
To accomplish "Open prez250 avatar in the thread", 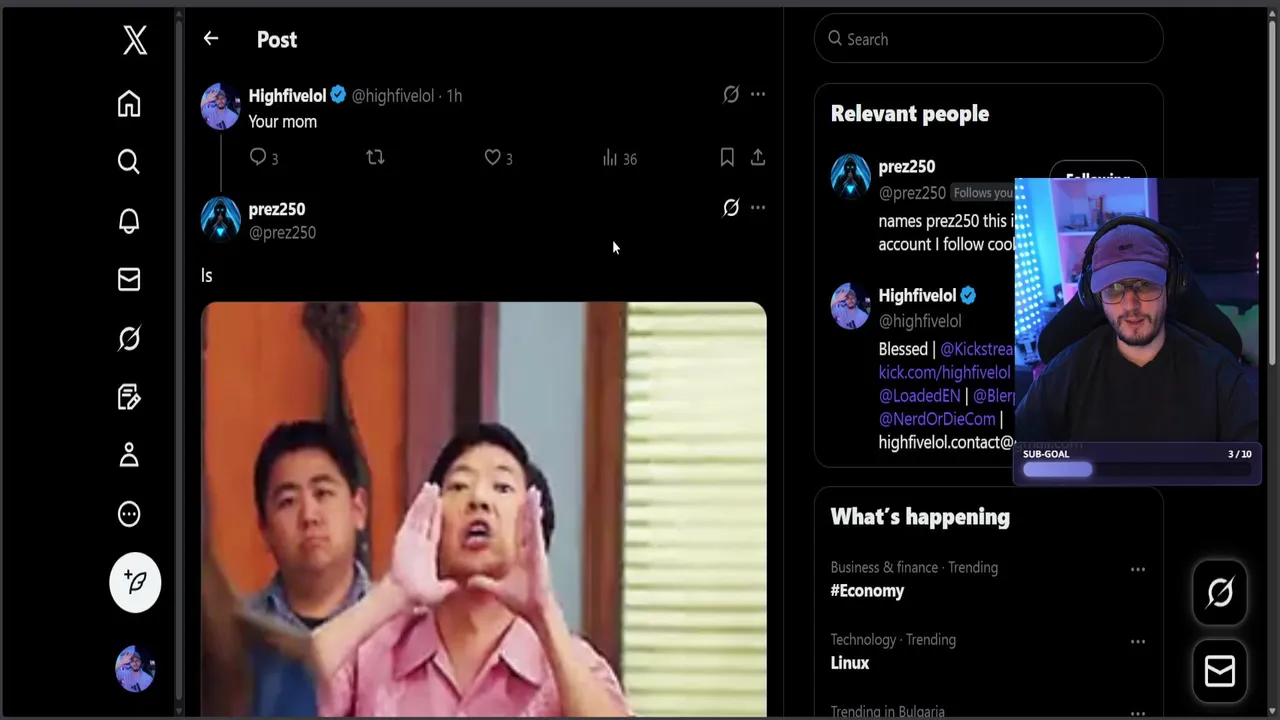I will pyautogui.click(x=220, y=219).
